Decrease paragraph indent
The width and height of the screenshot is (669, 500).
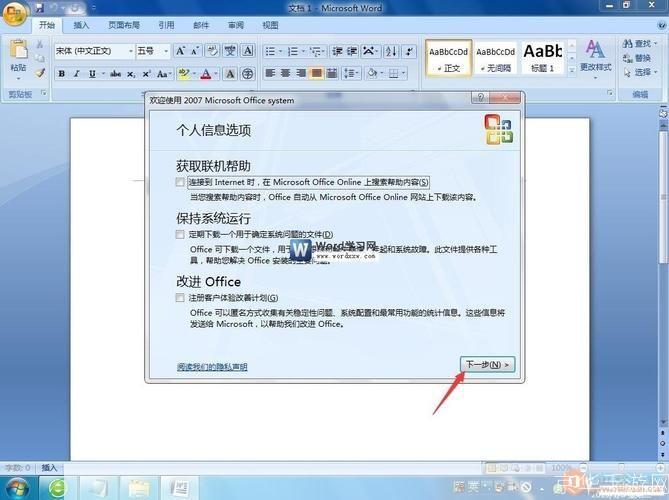[x=337, y=52]
